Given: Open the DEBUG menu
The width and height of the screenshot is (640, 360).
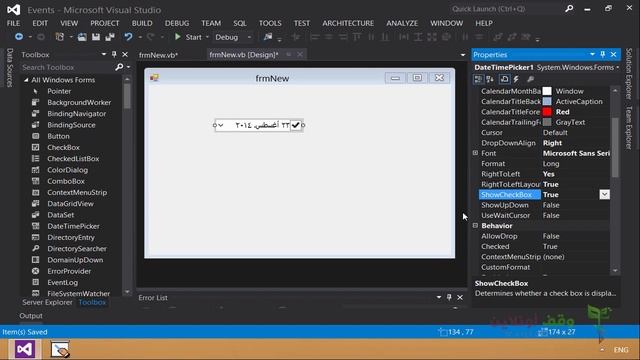Looking at the screenshot, I should pos(177,23).
